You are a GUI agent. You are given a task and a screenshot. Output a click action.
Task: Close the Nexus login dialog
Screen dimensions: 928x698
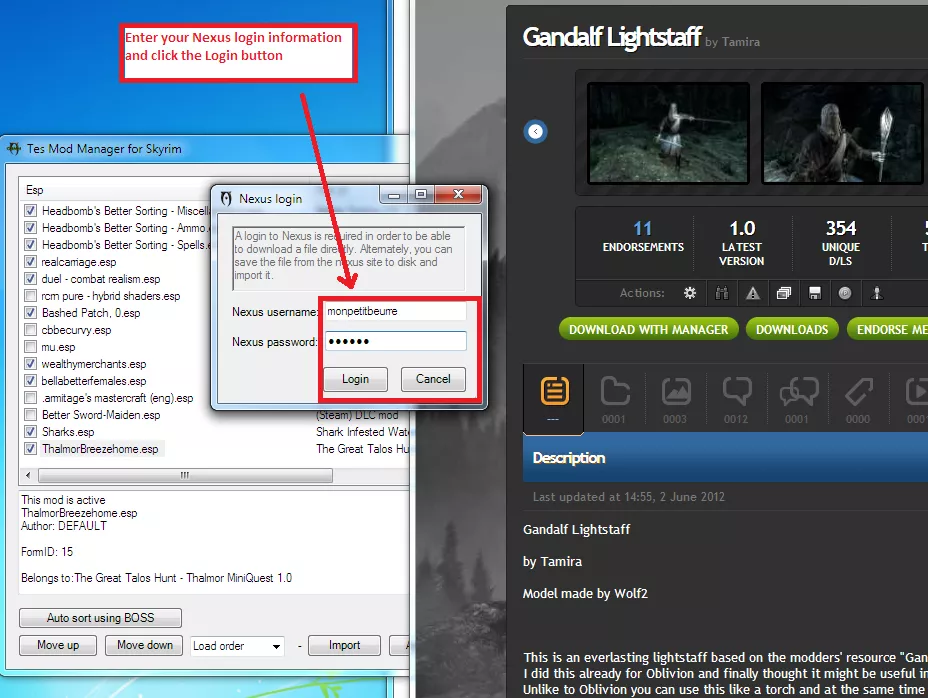[x=458, y=194]
